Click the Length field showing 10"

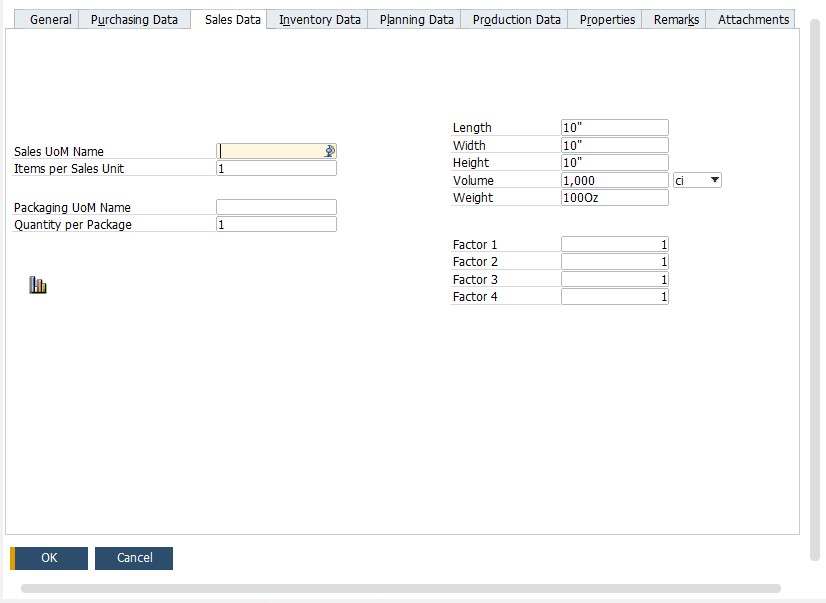[614, 127]
